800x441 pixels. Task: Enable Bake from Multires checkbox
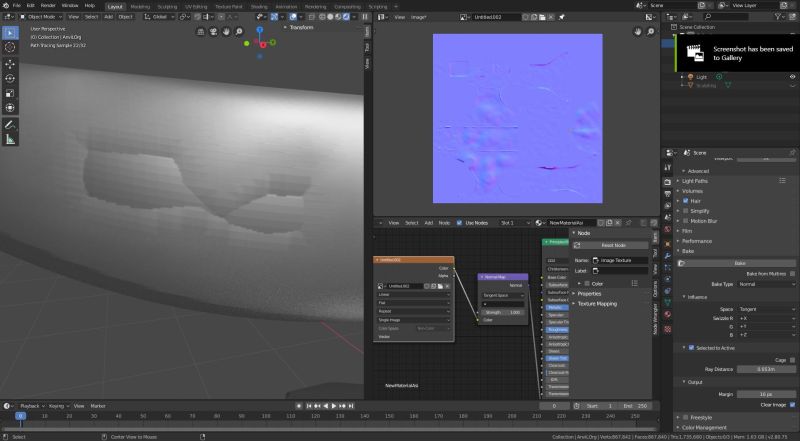(x=792, y=274)
